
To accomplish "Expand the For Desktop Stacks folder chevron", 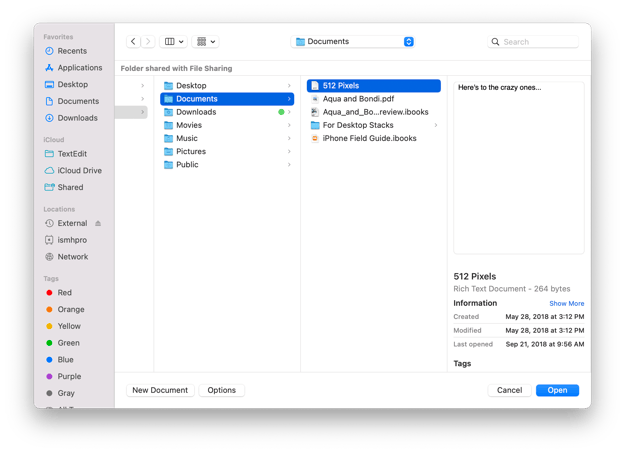I will (436, 125).
